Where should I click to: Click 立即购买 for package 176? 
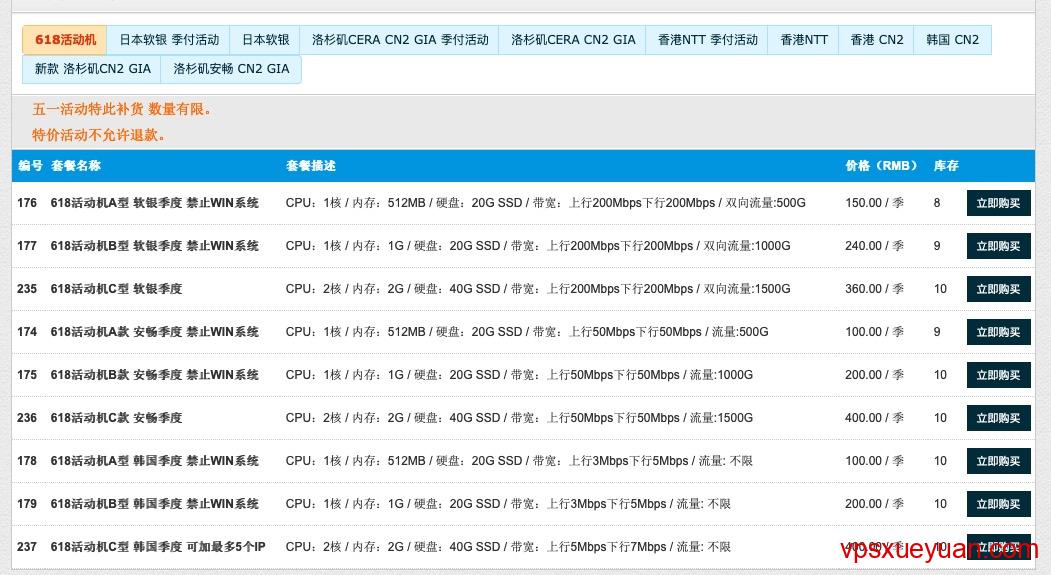998,203
